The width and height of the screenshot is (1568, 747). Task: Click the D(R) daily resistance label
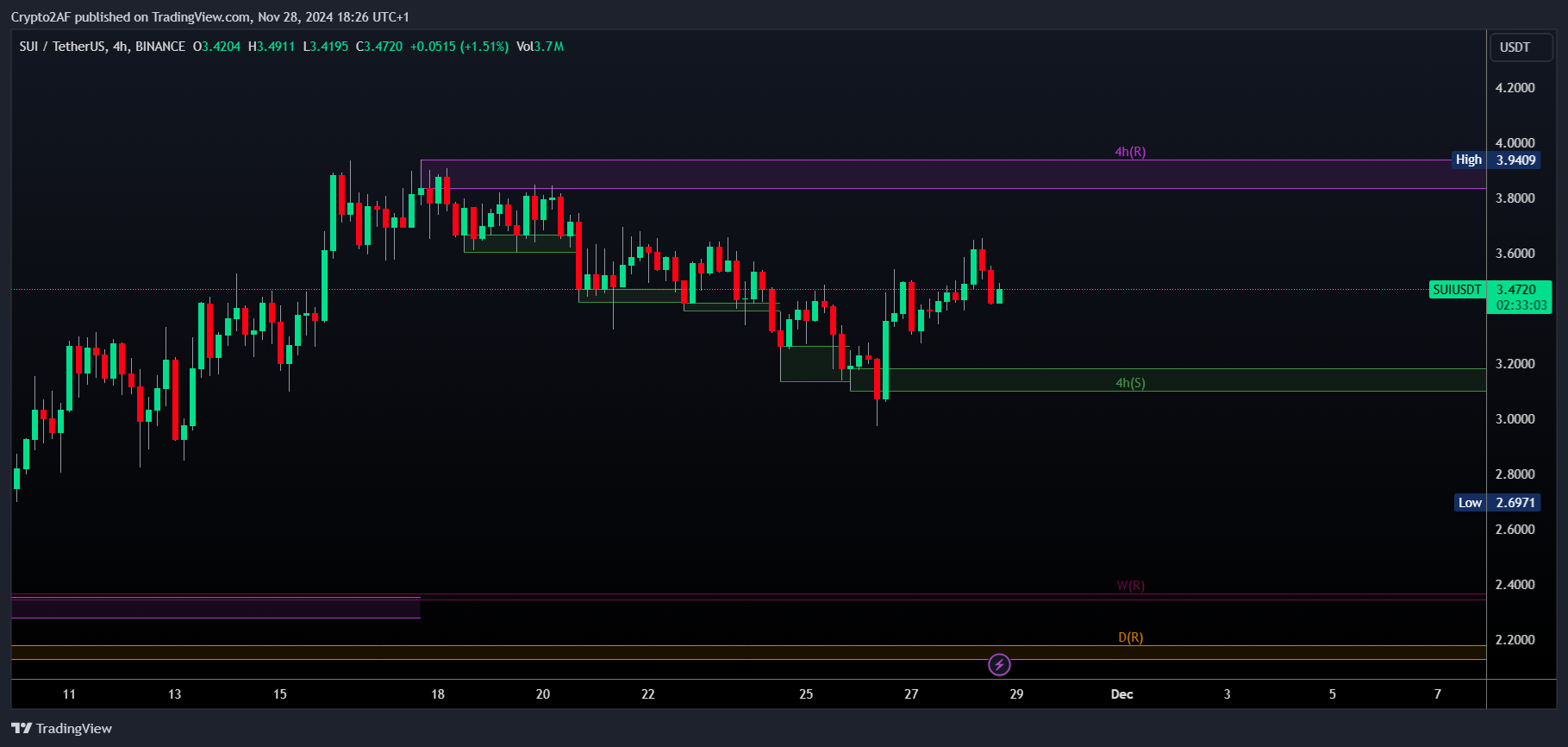(1130, 637)
